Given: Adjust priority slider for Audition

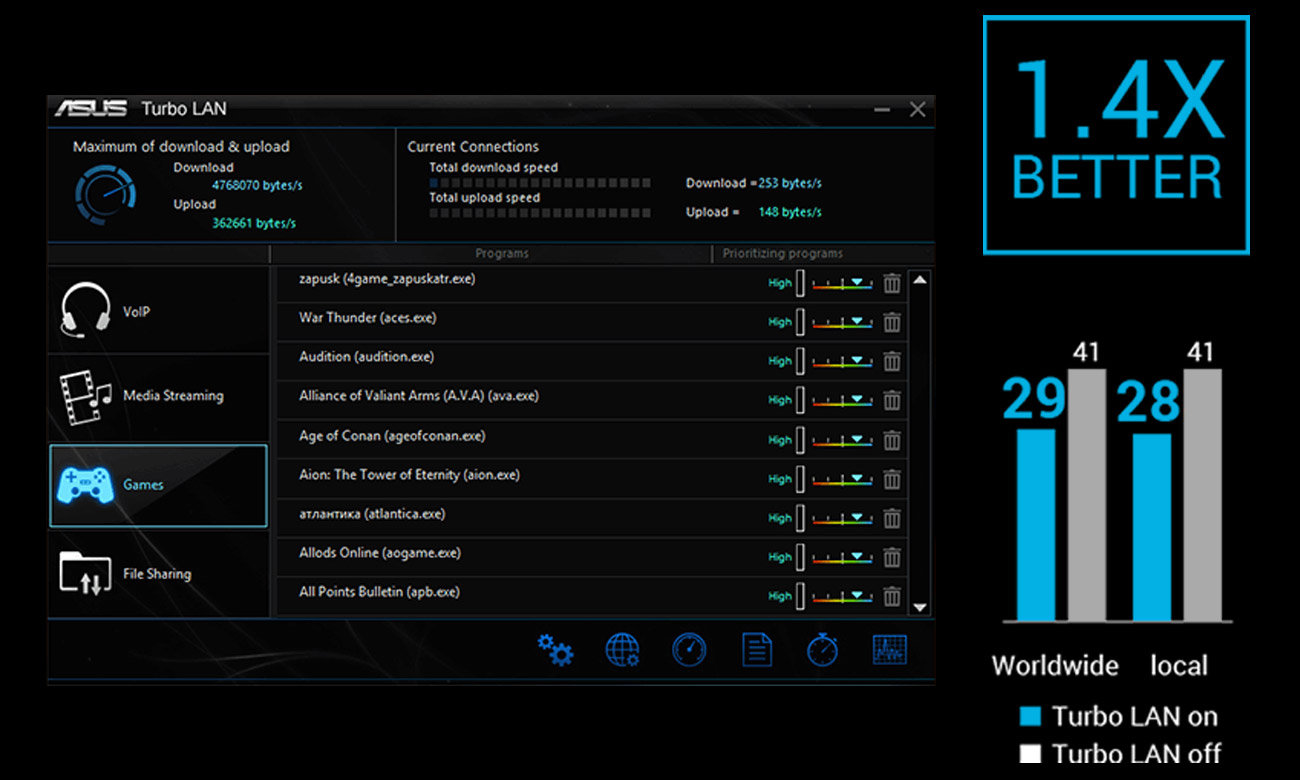Looking at the screenshot, I should coord(842,362).
